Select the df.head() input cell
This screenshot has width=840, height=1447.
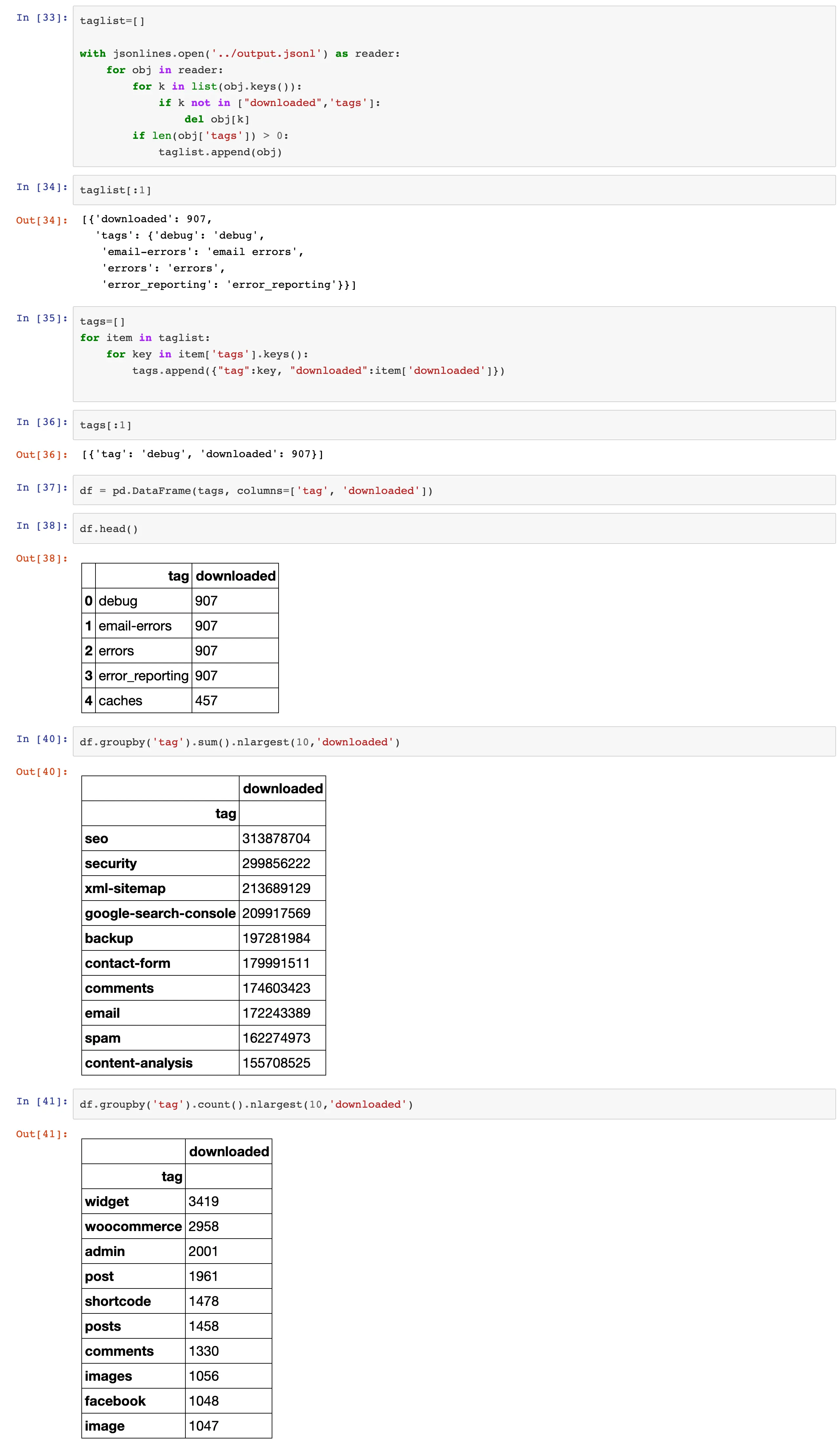(453, 528)
